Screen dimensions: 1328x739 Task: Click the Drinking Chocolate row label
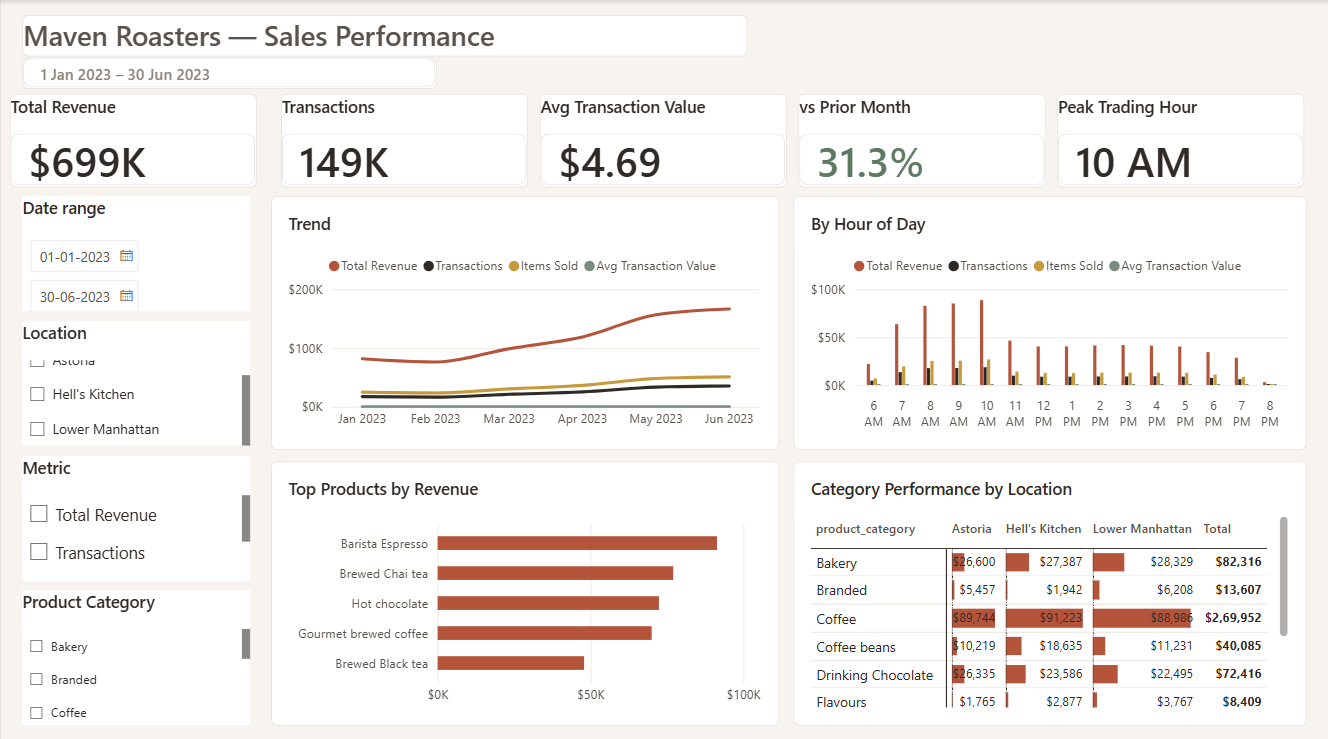(x=874, y=675)
